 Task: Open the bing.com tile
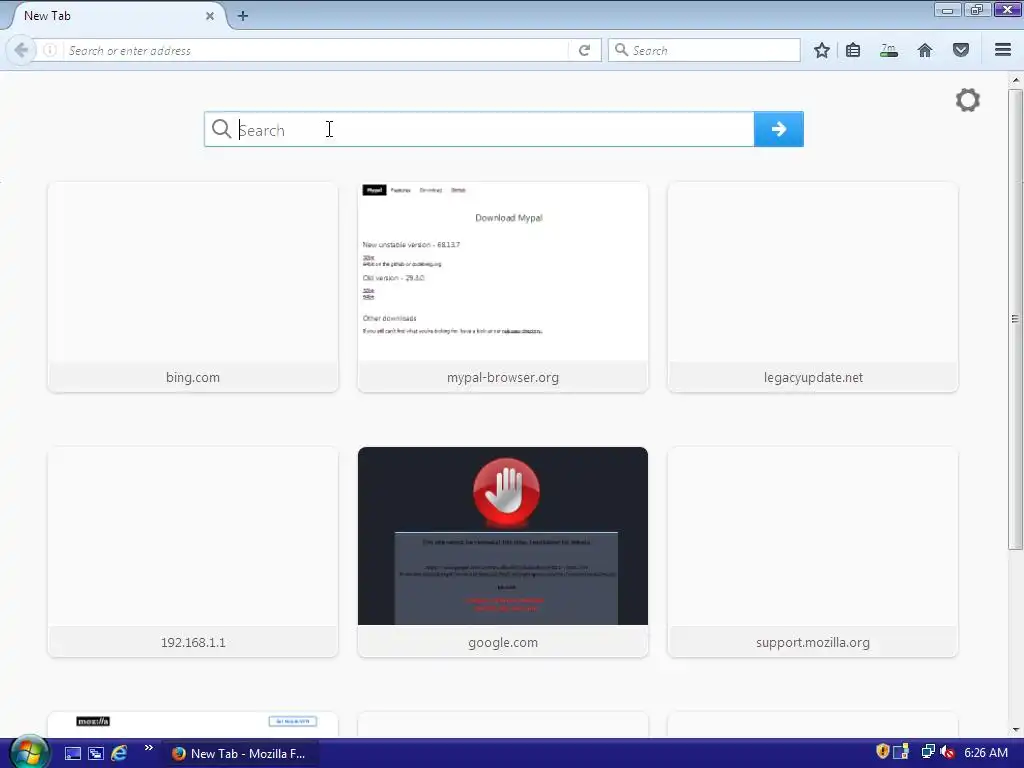(x=193, y=287)
